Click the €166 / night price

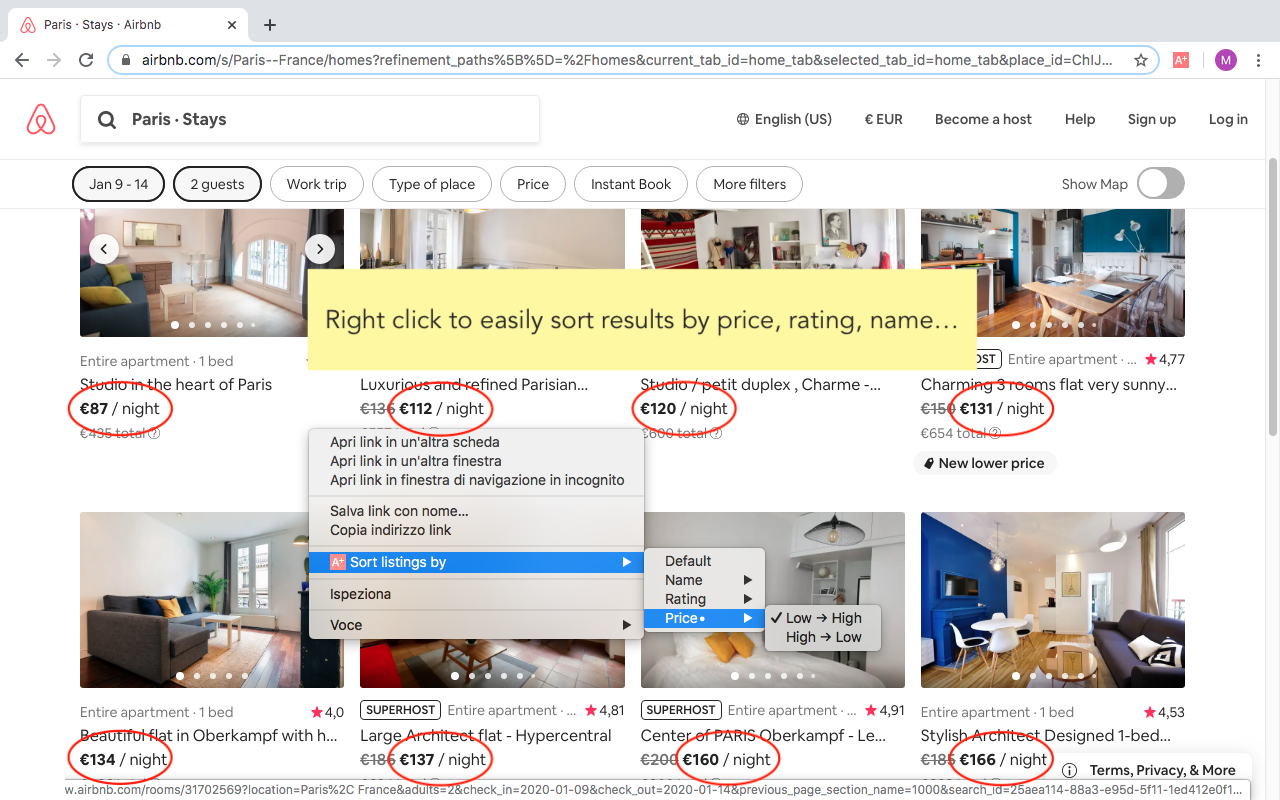pyautogui.click(x=1002, y=759)
